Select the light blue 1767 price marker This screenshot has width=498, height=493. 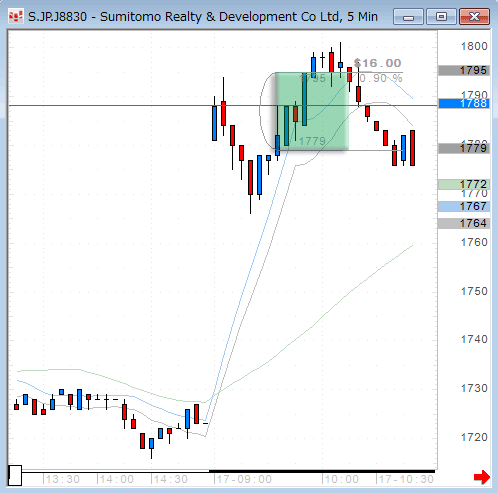pyautogui.click(x=464, y=206)
